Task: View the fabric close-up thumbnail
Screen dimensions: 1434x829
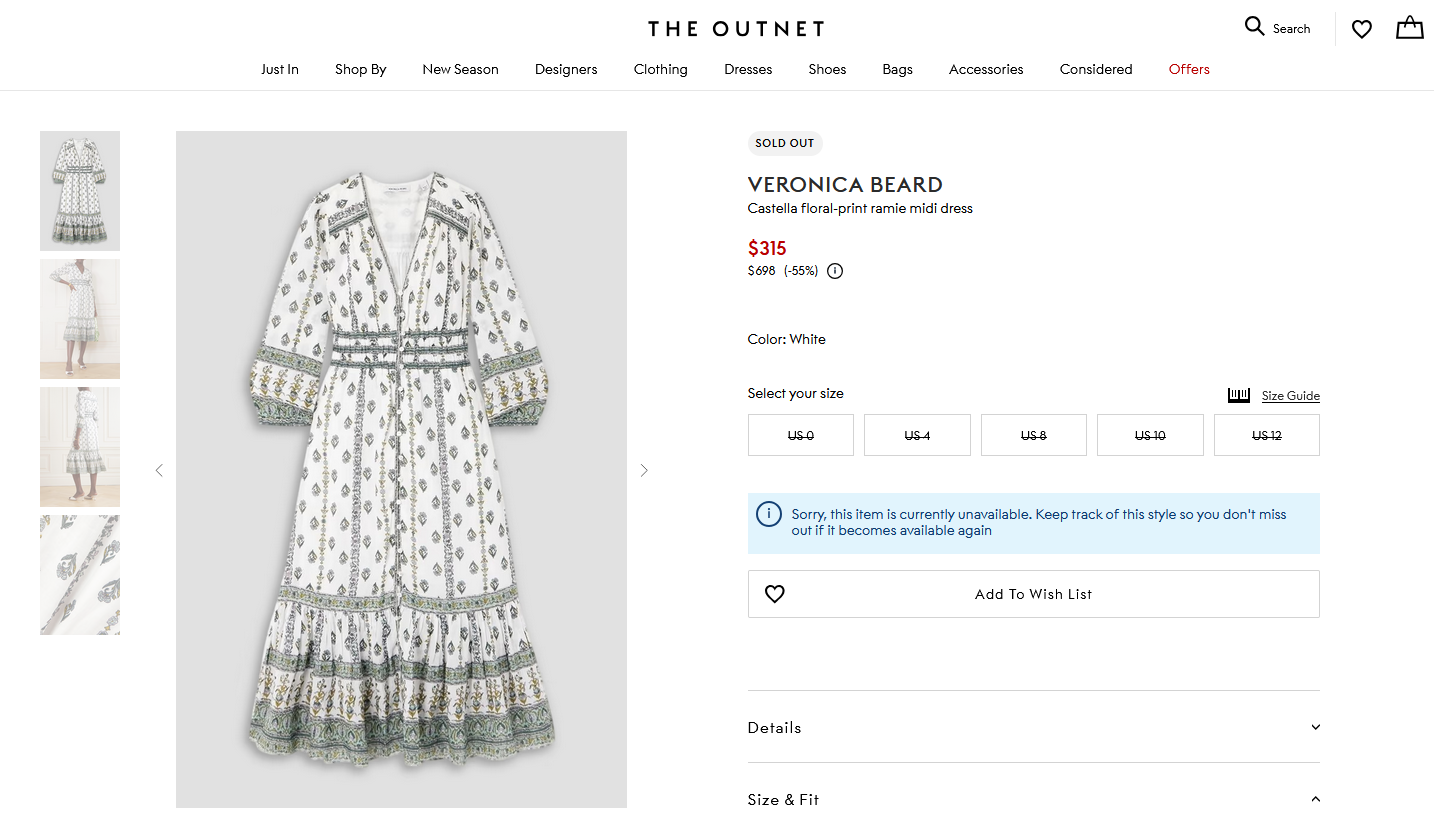Action: 80,575
